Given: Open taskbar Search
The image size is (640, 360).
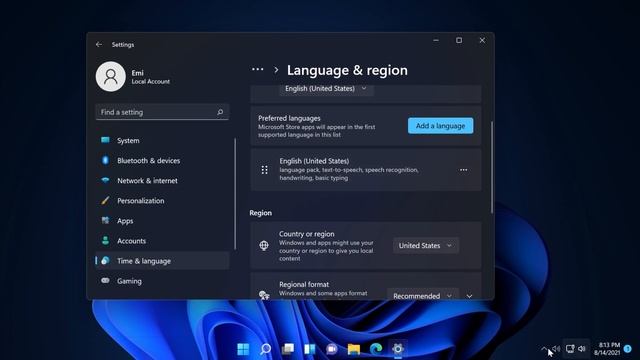Looking at the screenshot, I should [265, 349].
